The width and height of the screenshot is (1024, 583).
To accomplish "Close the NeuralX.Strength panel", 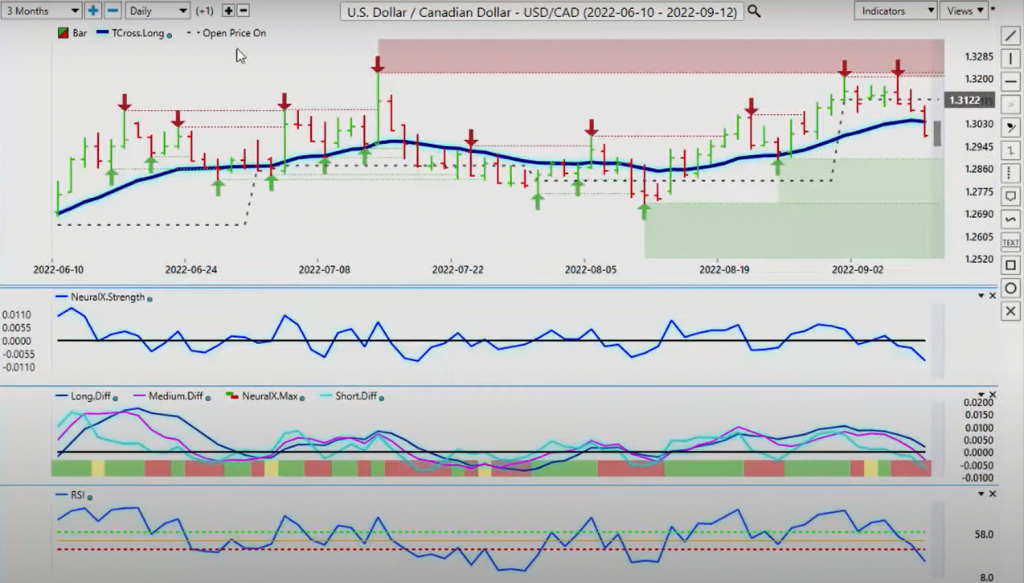I will pyautogui.click(x=993, y=296).
